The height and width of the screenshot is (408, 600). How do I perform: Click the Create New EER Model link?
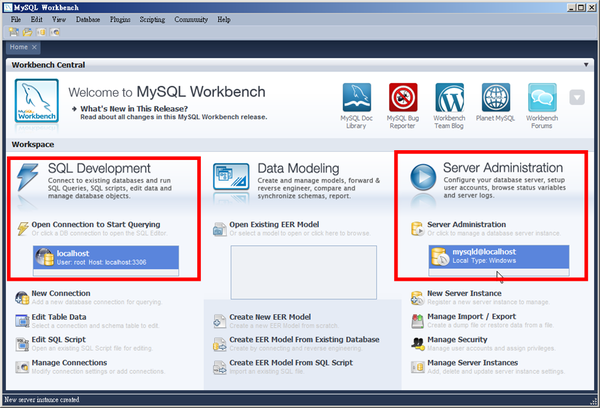tap(270, 317)
